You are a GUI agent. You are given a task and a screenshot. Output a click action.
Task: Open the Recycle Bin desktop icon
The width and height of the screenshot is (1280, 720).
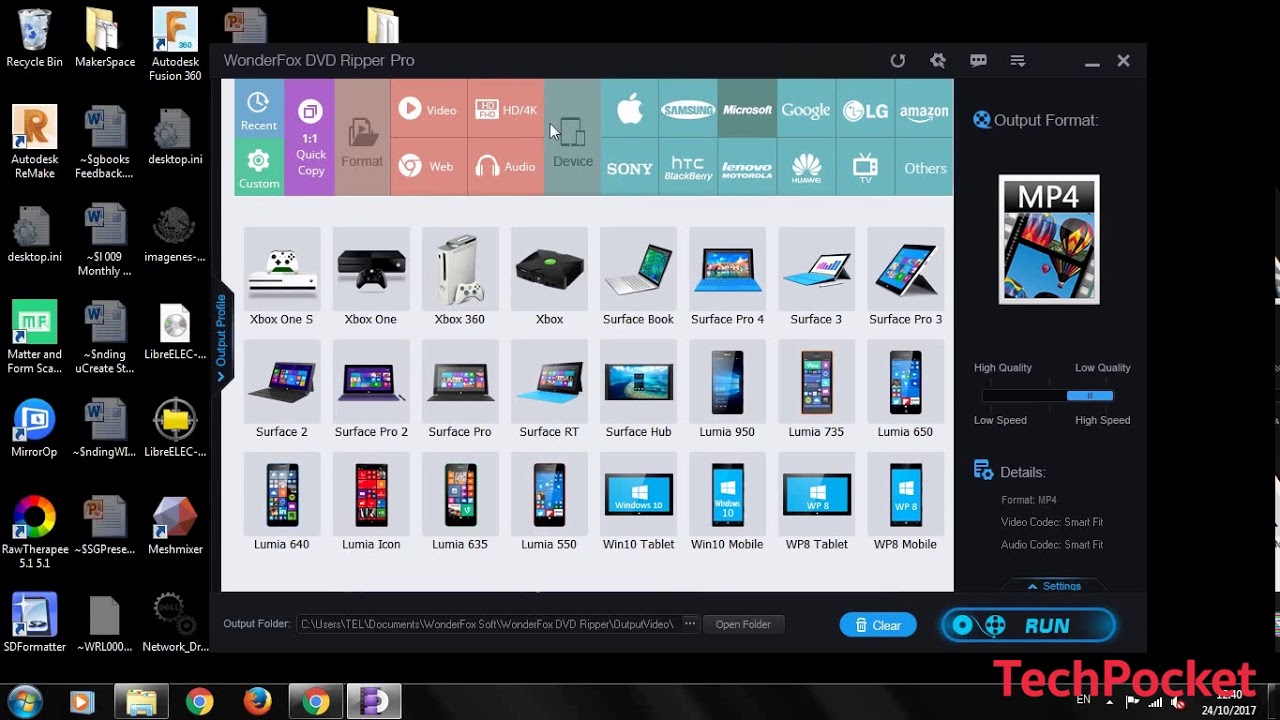[34, 38]
